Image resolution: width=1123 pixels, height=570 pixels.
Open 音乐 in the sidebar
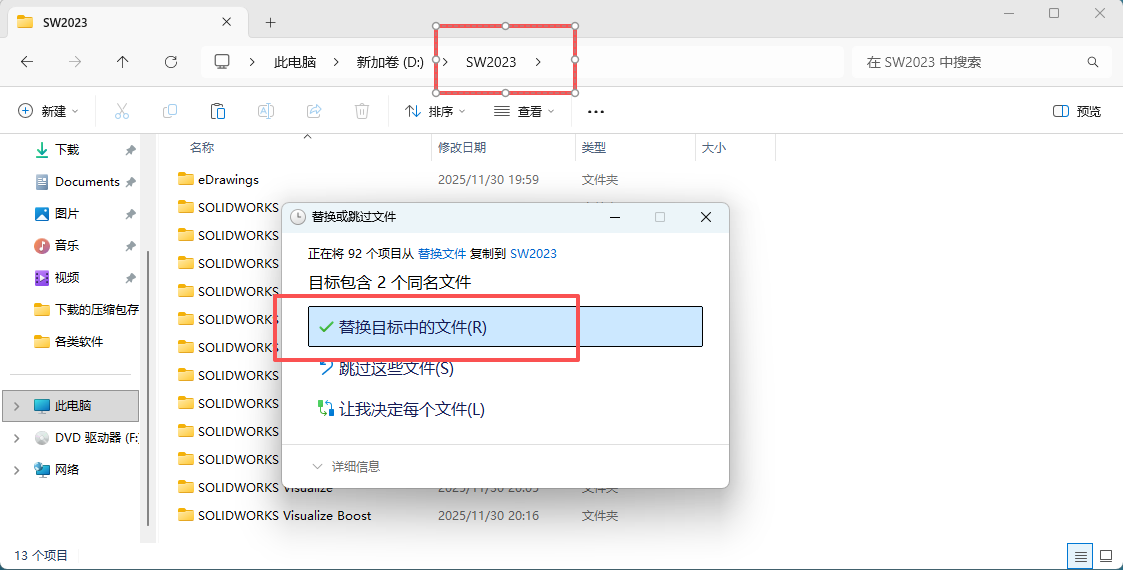[x=67, y=246]
